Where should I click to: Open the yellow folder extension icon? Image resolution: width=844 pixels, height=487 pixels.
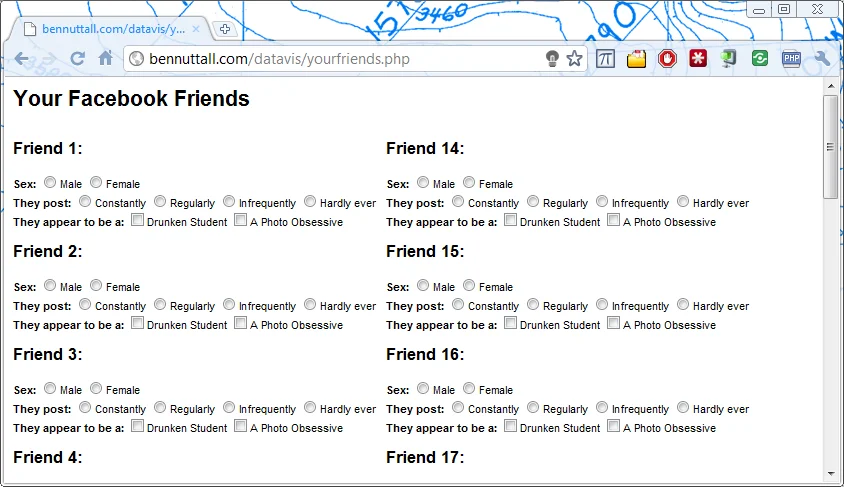pyautogui.click(x=636, y=58)
